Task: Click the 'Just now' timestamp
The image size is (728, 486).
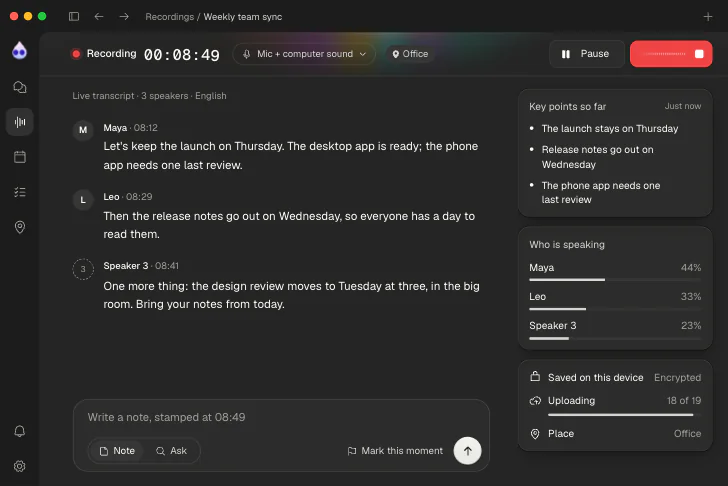Action: pyautogui.click(x=682, y=106)
